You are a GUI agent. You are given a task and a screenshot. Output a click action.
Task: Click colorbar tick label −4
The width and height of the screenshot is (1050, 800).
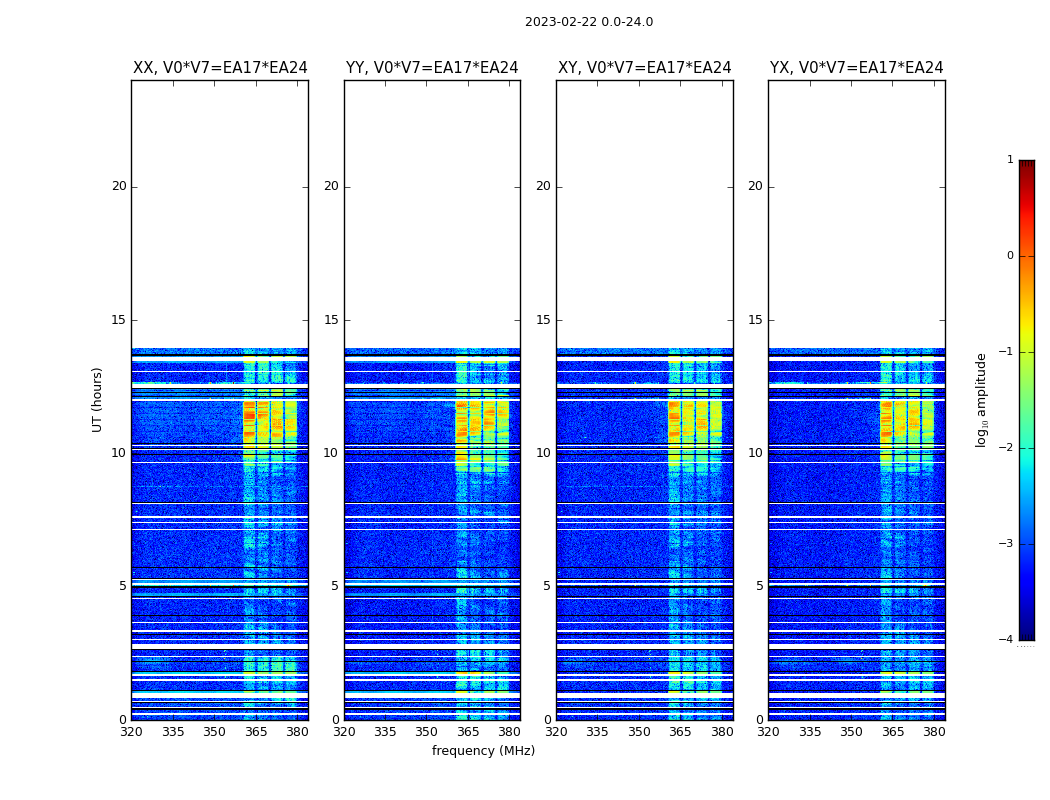pyautogui.click(x=1006, y=639)
